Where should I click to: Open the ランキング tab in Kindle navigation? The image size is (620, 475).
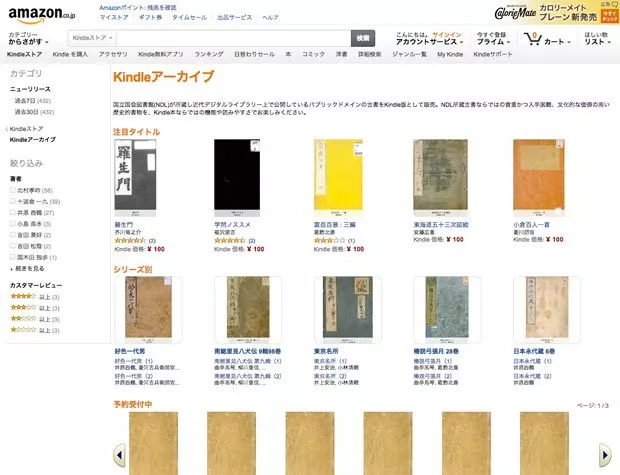pyautogui.click(x=209, y=54)
